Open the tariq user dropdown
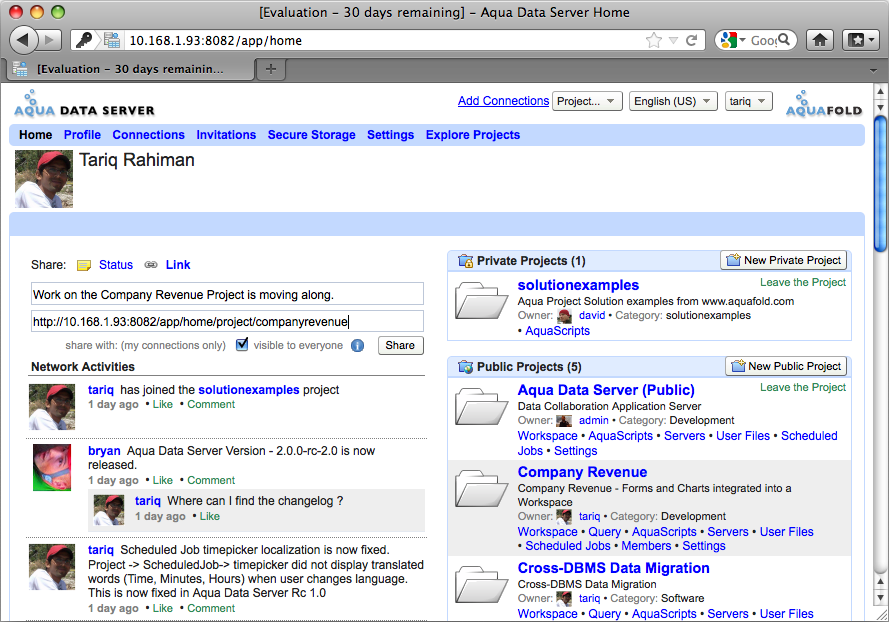The image size is (889, 622). (x=748, y=101)
